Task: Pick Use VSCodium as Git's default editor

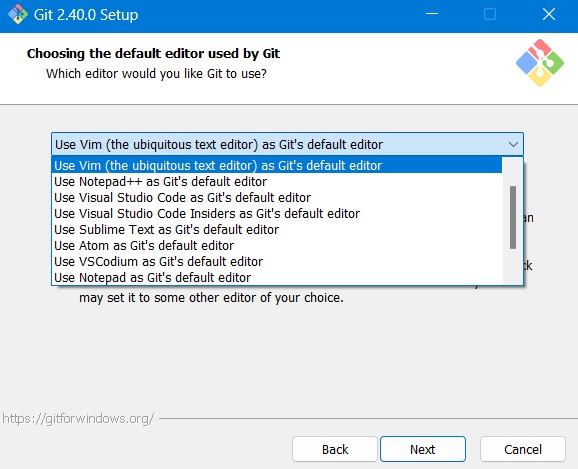Action: 277,261
